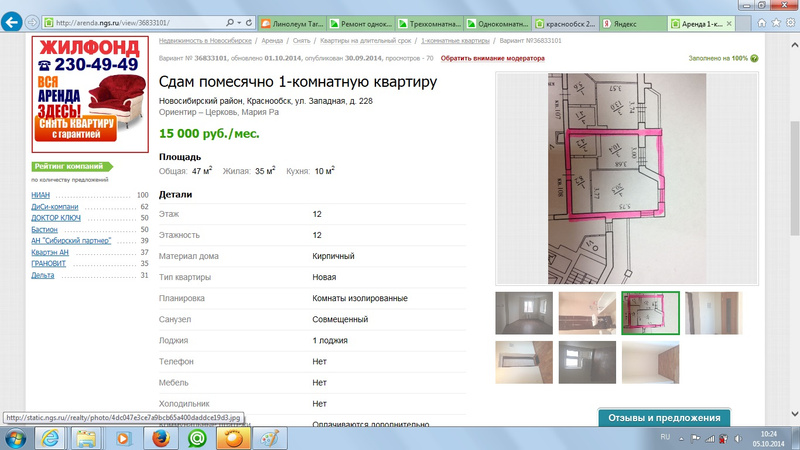The image size is (800, 450).
Task: Click the listing price 15 000 руб./мес.
Action: tap(209, 134)
